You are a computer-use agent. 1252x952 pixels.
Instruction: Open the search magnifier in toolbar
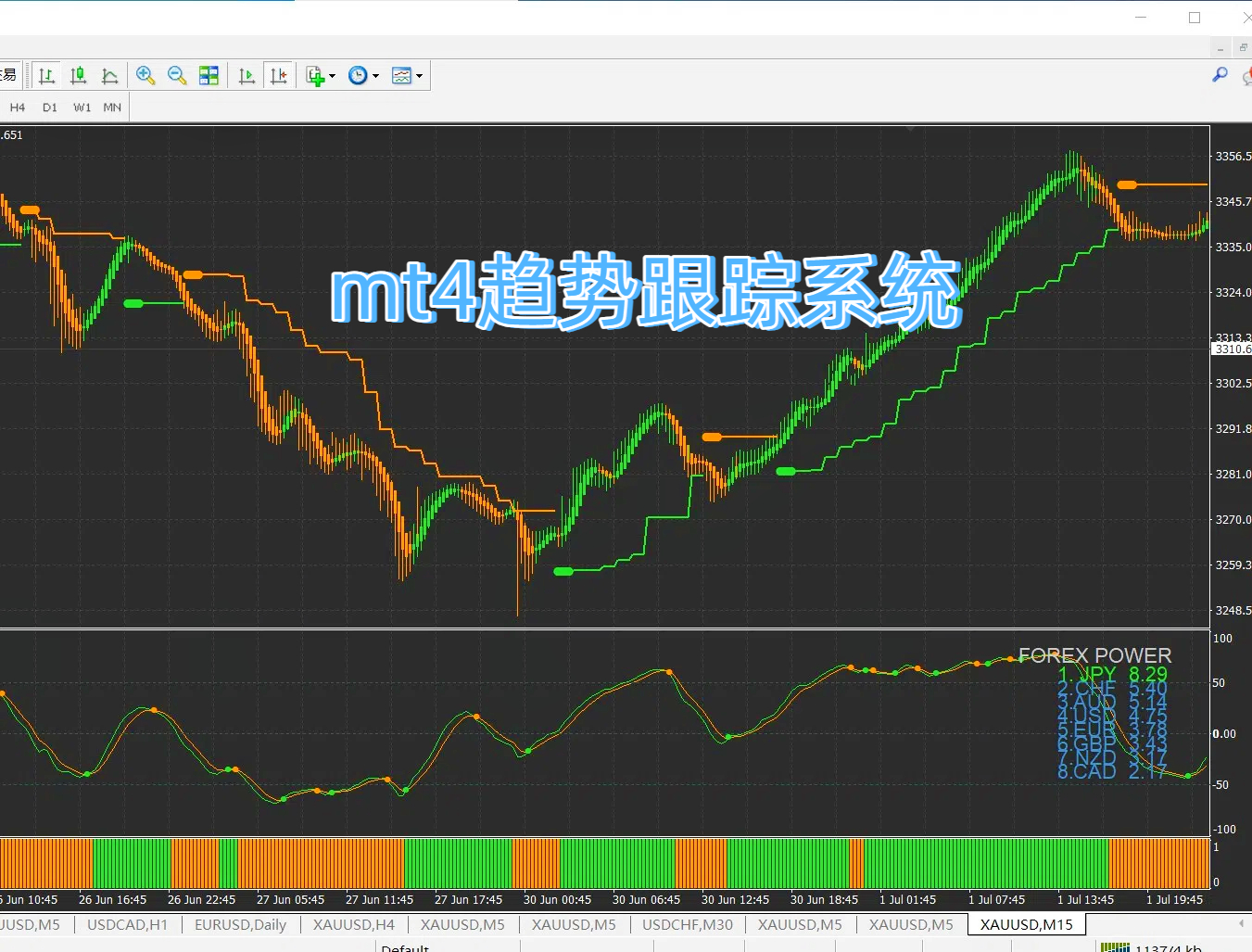point(1220,75)
